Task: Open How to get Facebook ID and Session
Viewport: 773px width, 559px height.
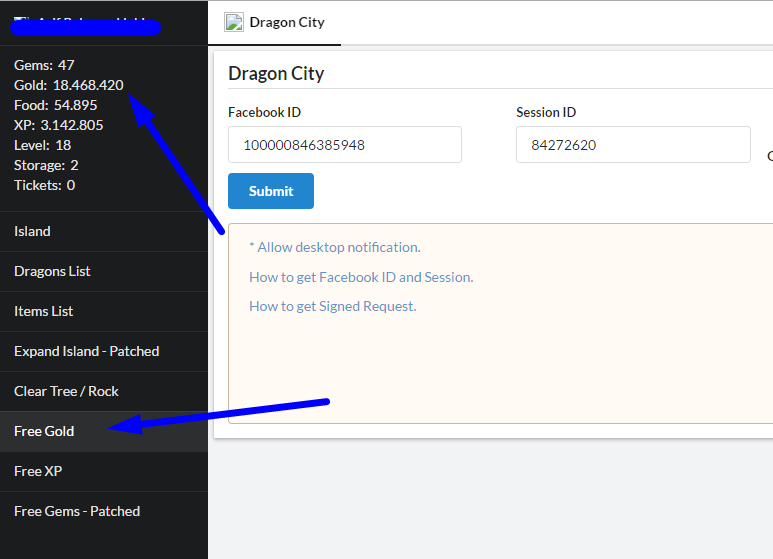Action: pos(361,277)
